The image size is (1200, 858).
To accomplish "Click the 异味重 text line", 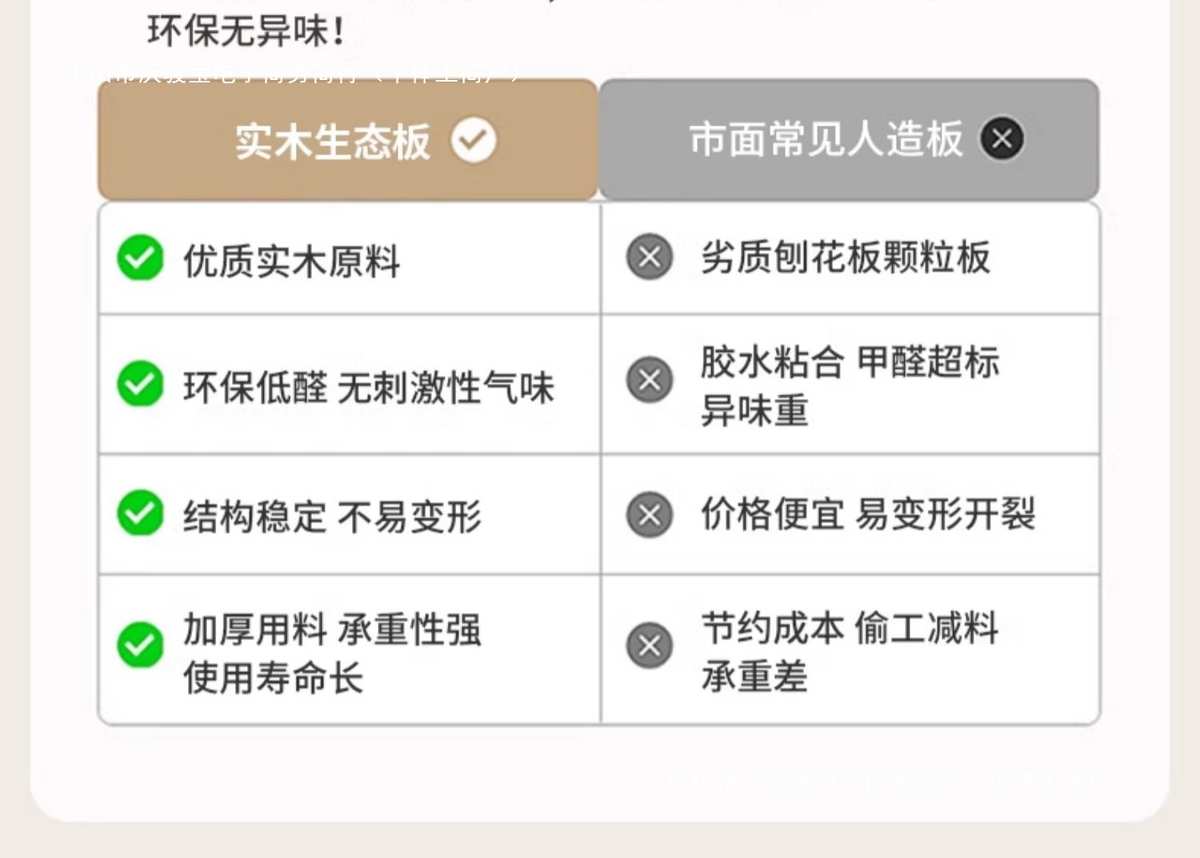I will (754, 411).
